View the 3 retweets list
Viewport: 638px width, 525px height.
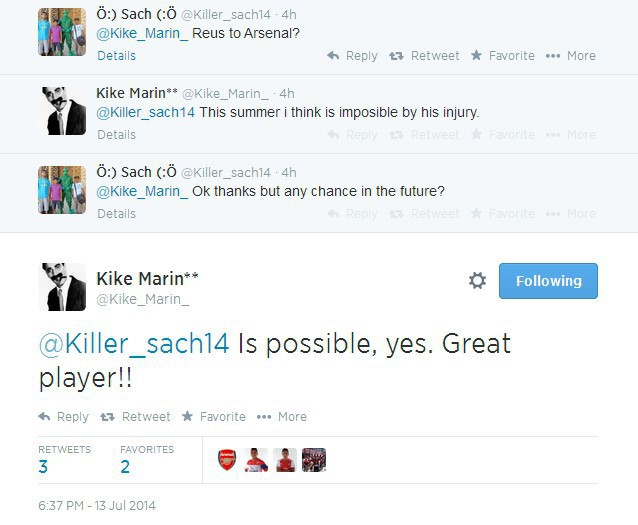point(44,466)
